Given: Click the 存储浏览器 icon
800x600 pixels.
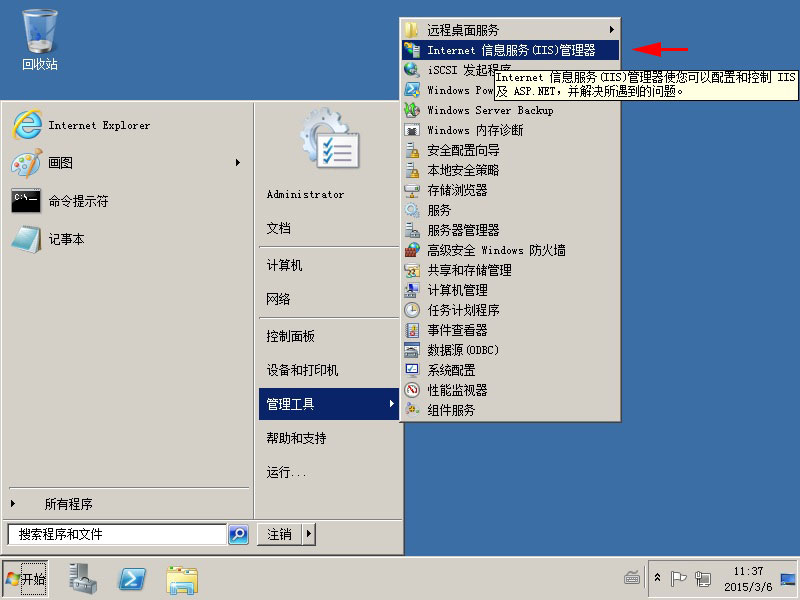Looking at the screenshot, I should (x=412, y=190).
